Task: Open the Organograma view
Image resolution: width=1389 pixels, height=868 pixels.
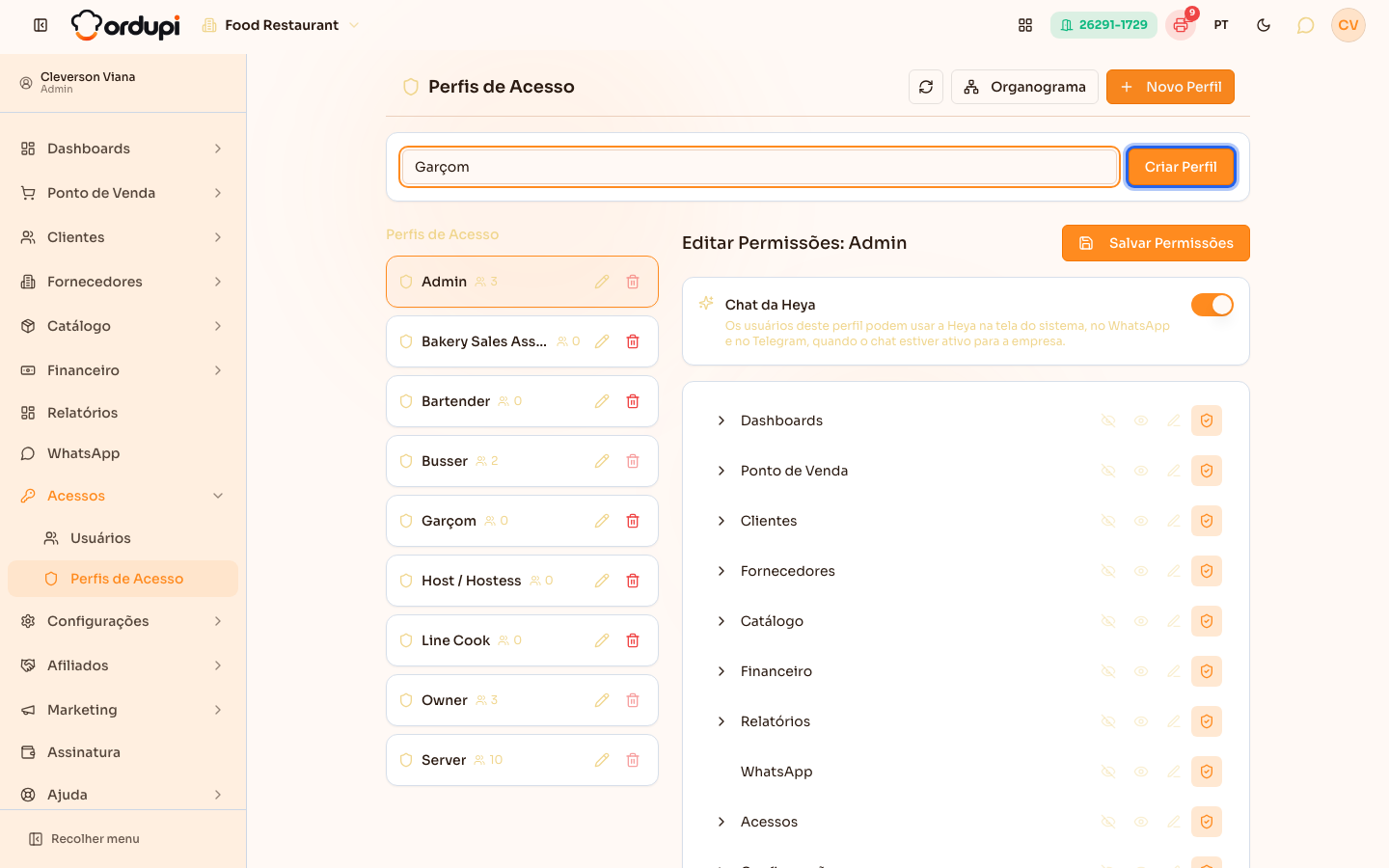Action: pos(1024,87)
